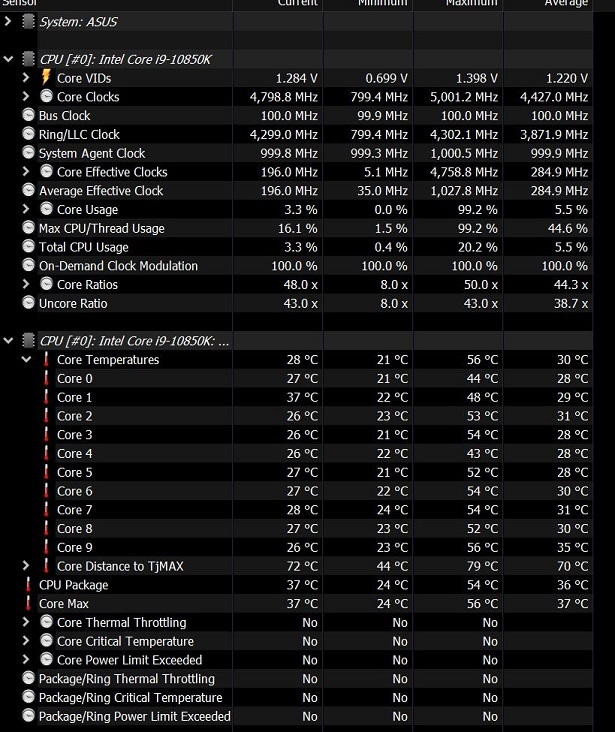The image size is (615, 732).
Task: Click the chip icon beside System: ASUS
Action: [x=29, y=21]
